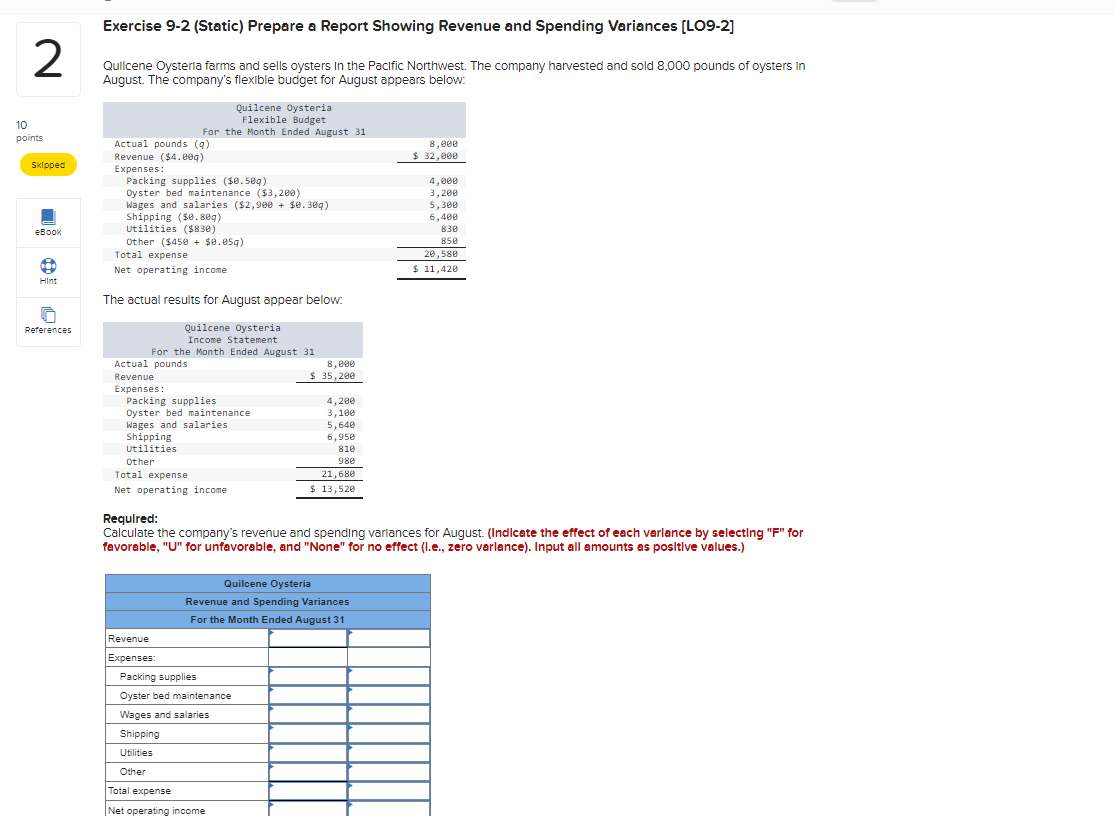Click the Shipping variance amount field
Image resolution: width=1115 pixels, height=819 pixels.
pos(307,733)
